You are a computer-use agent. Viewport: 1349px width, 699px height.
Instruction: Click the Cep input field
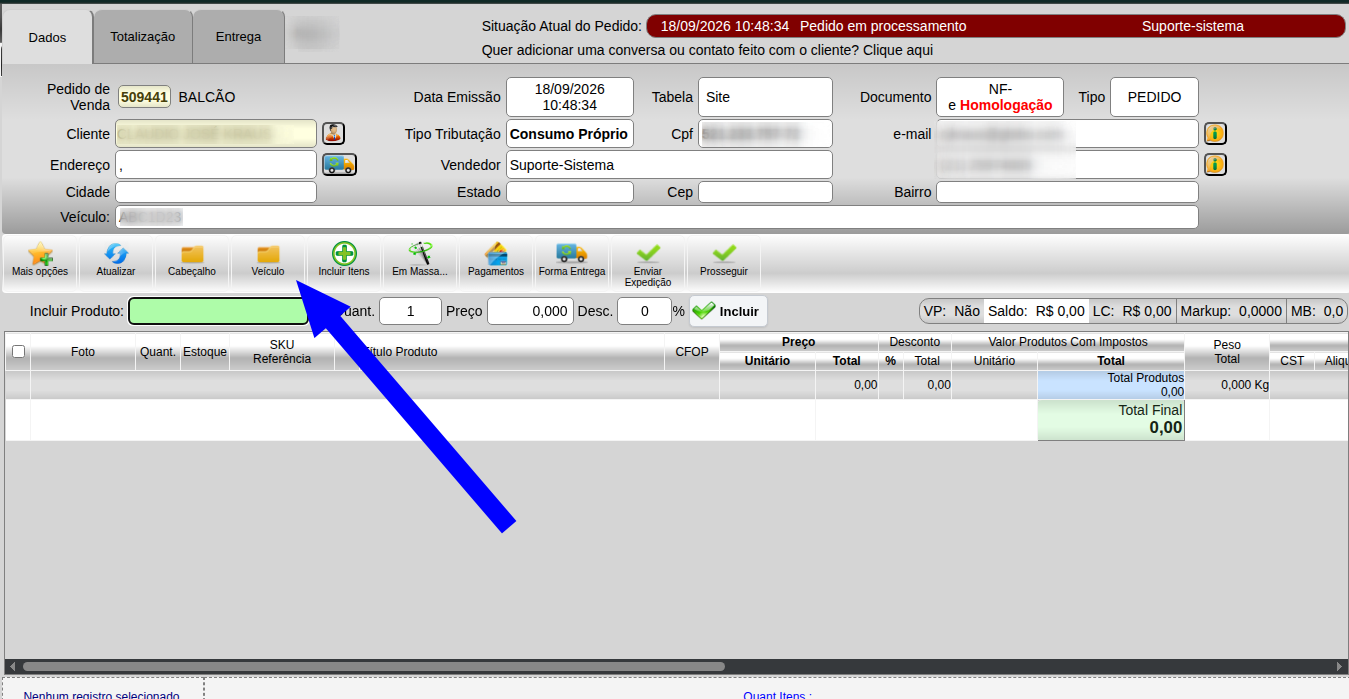765,192
